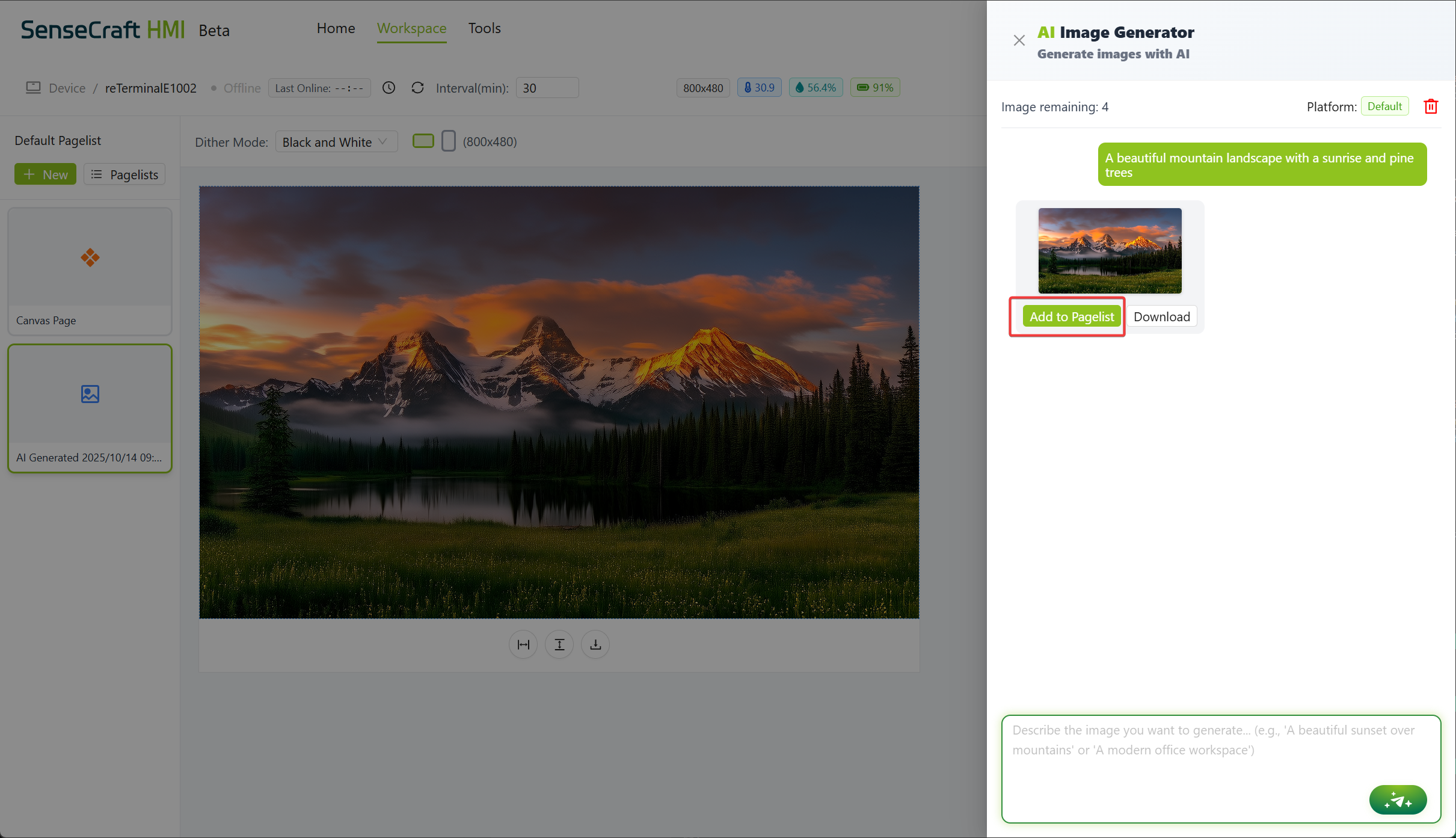The height and width of the screenshot is (838, 1456).
Task: Select the Canvas Page thumbnail
Action: click(x=90, y=271)
